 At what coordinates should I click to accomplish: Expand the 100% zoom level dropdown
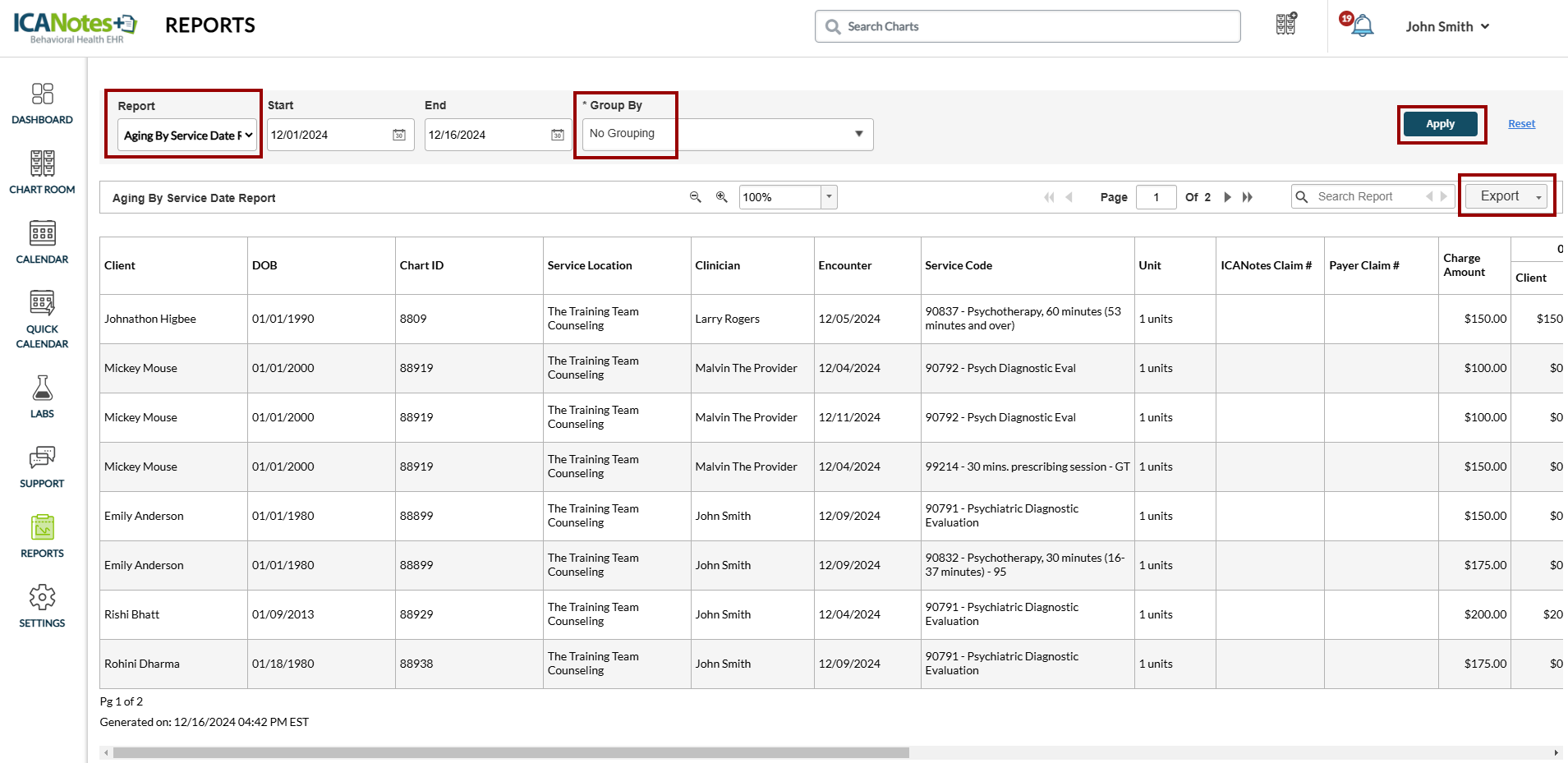pyautogui.click(x=829, y=197)
